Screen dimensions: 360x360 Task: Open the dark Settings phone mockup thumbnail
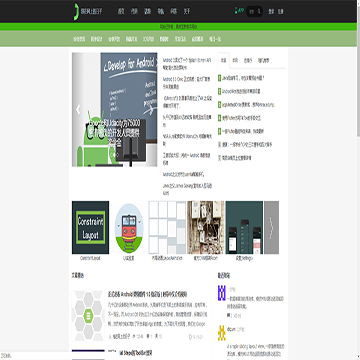pyautogui.click(x=244, y=227)
